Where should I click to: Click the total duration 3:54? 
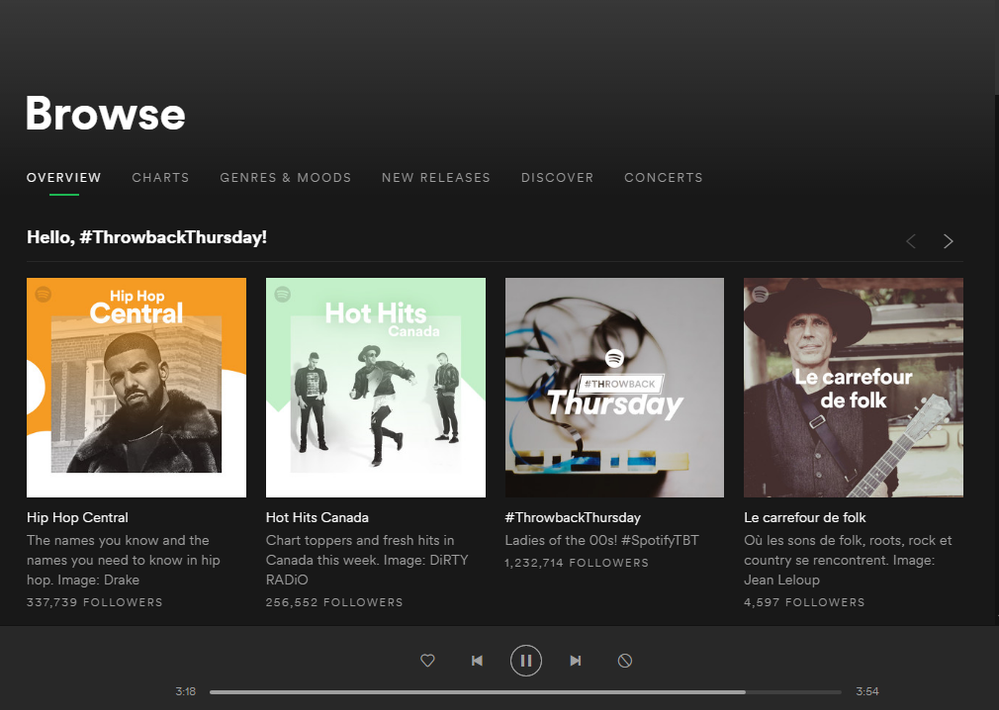(x=867, y=692)
